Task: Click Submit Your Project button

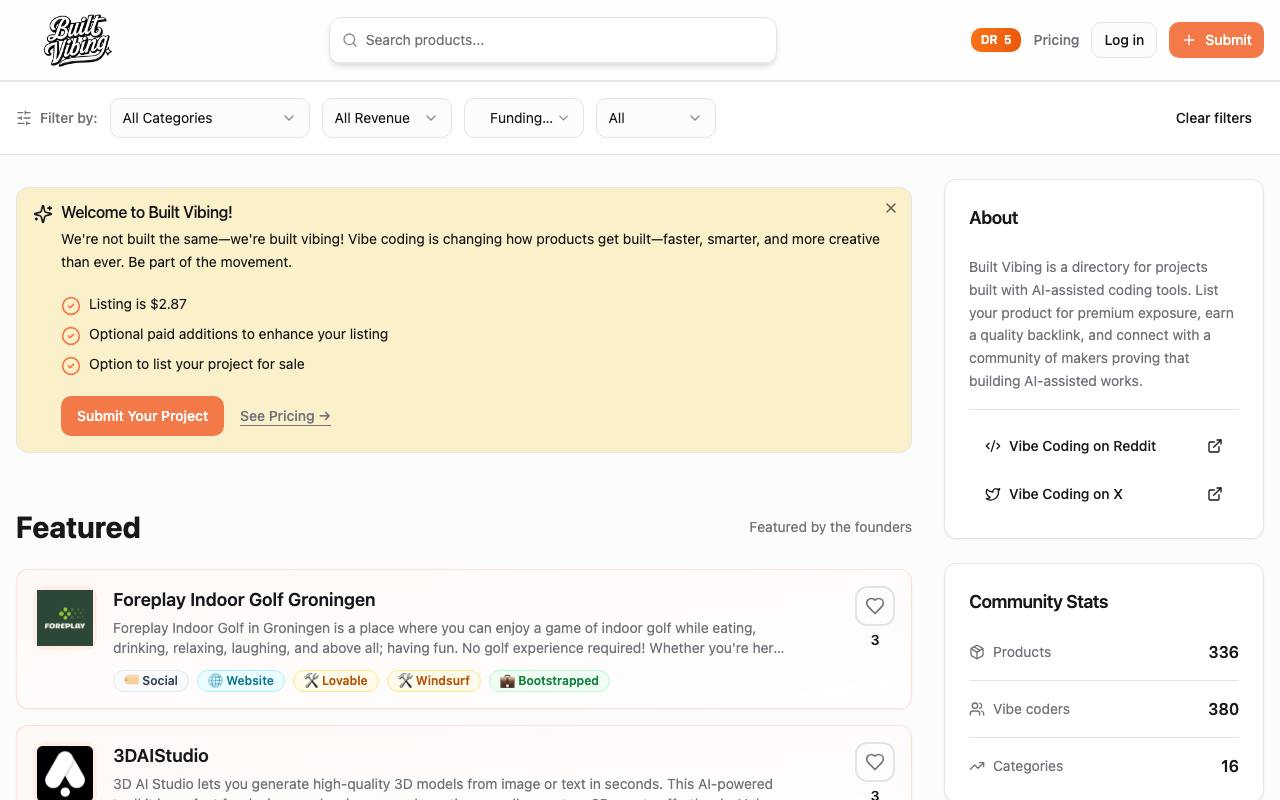Action: coord(142,416)
